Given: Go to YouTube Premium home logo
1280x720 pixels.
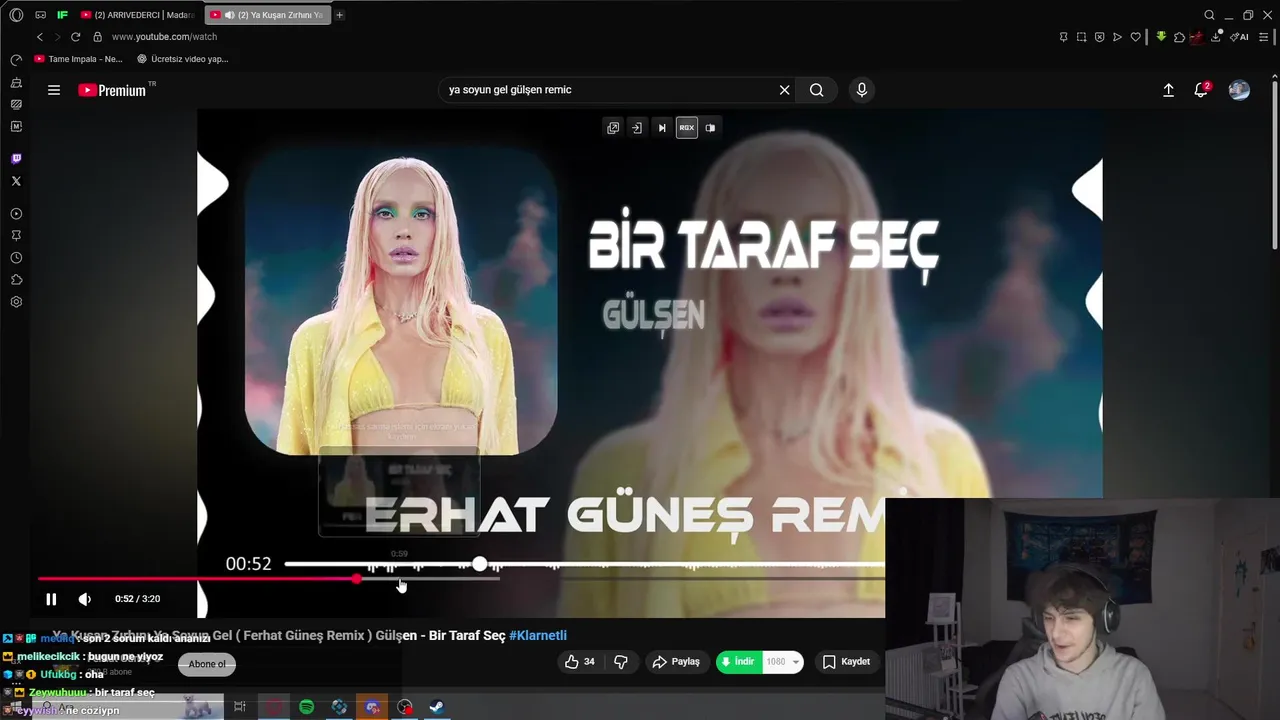Looking at the screenshot, I should click(x=112, y=90).
